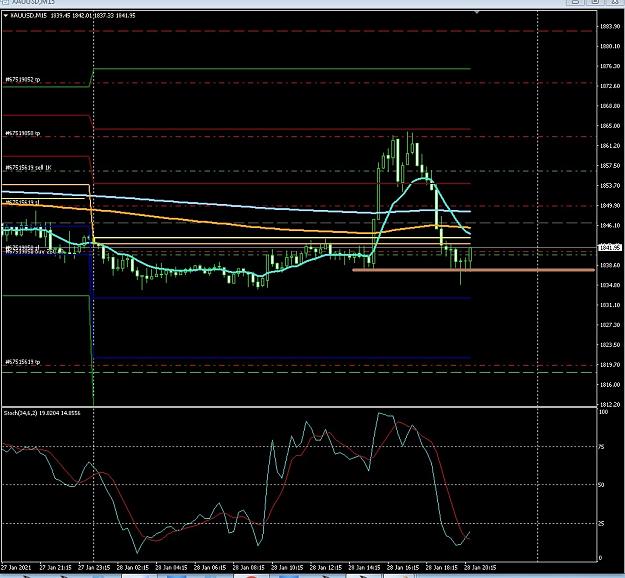Click the 28 Jan 10:15 time label
The image size is (625, 578).
tap(287, 567)
